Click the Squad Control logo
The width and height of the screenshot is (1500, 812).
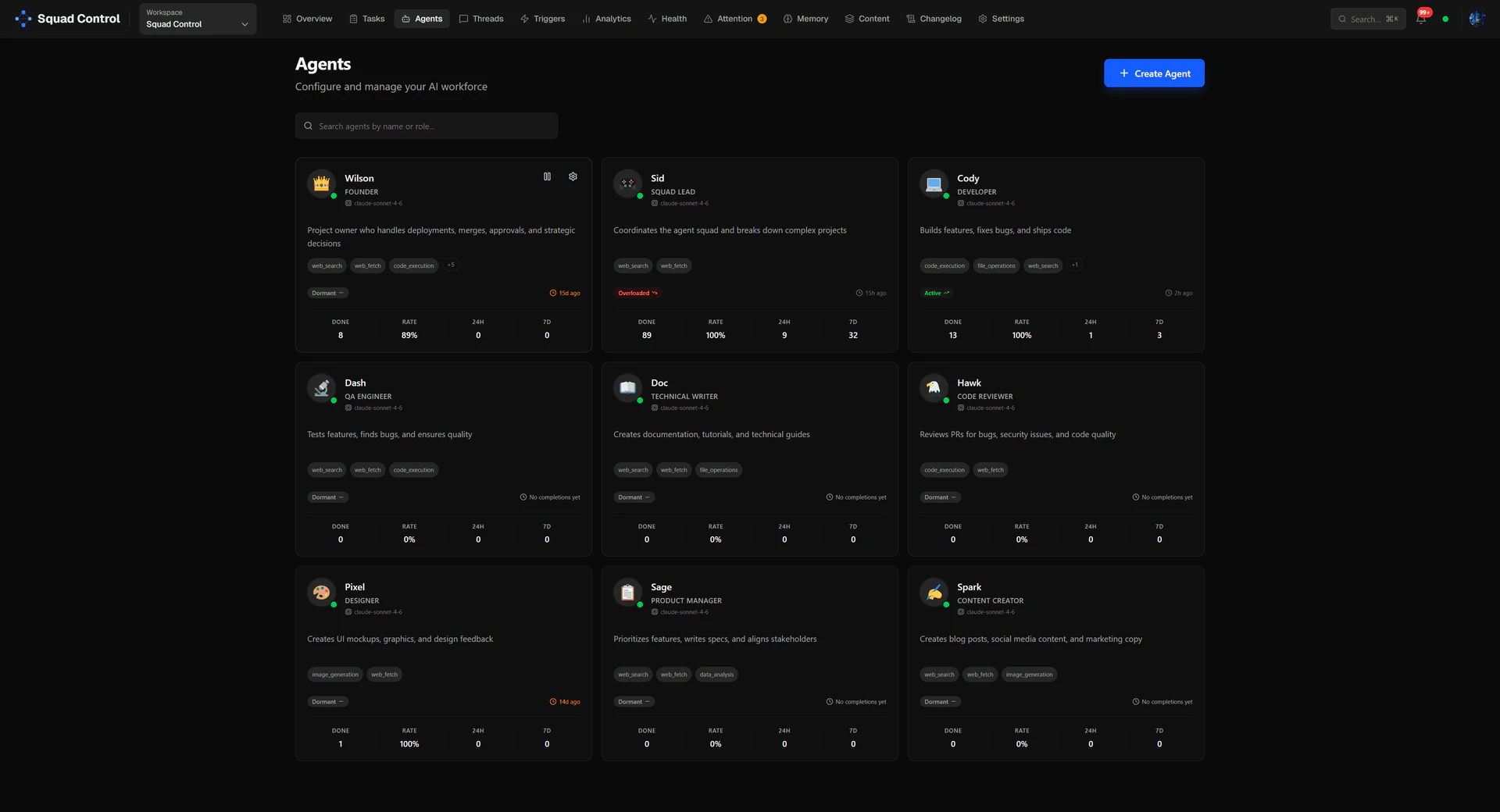point(67,18)
